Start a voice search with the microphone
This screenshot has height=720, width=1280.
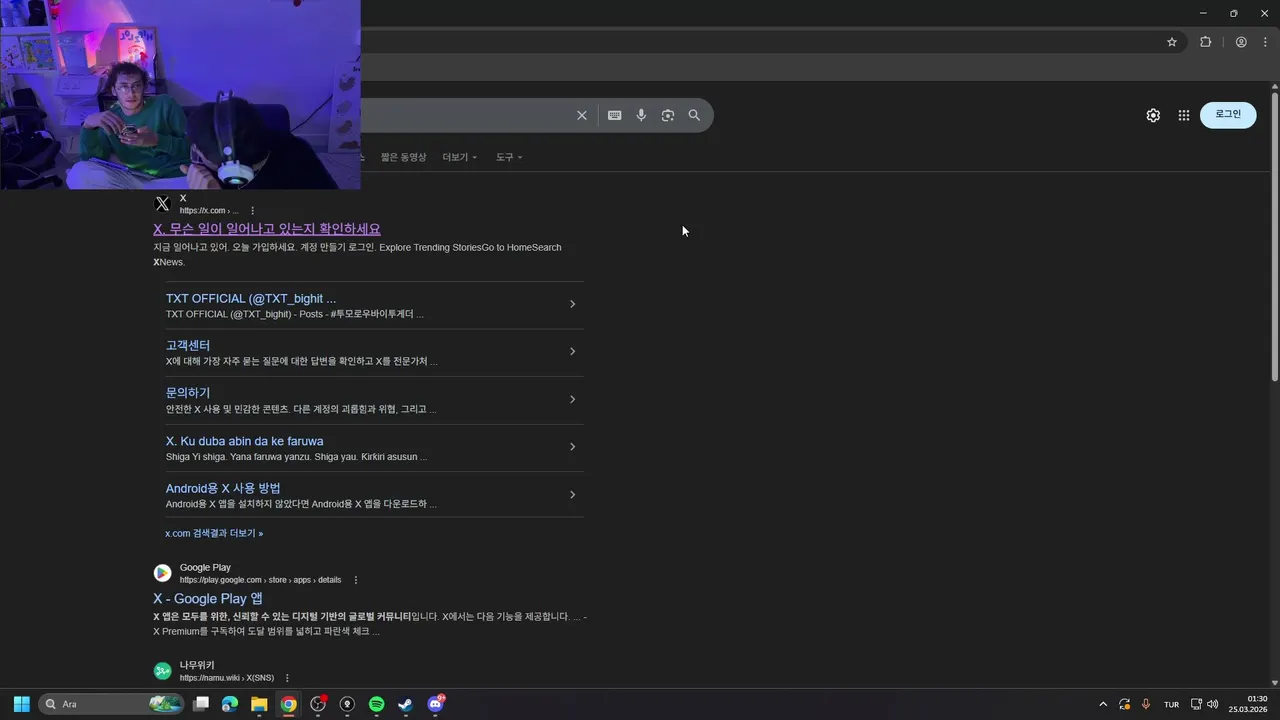click(x=641, y=115)
